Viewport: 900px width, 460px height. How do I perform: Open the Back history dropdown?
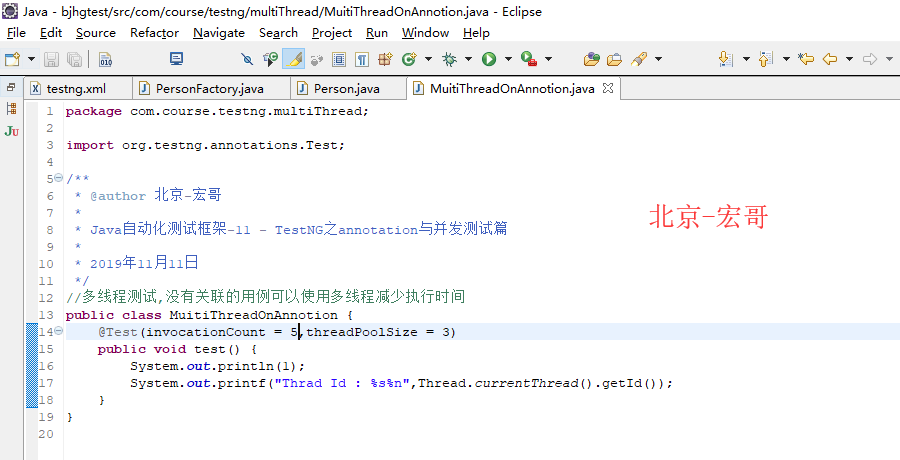(849, 59)
